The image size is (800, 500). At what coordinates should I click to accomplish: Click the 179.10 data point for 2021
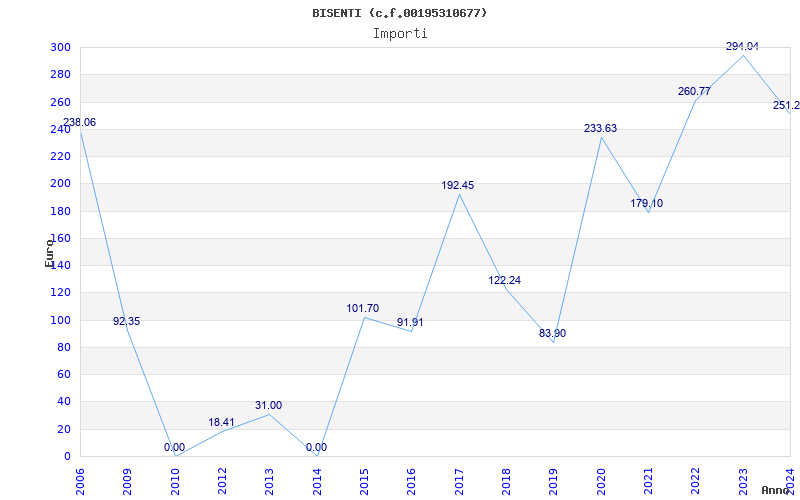coord(647,204)
